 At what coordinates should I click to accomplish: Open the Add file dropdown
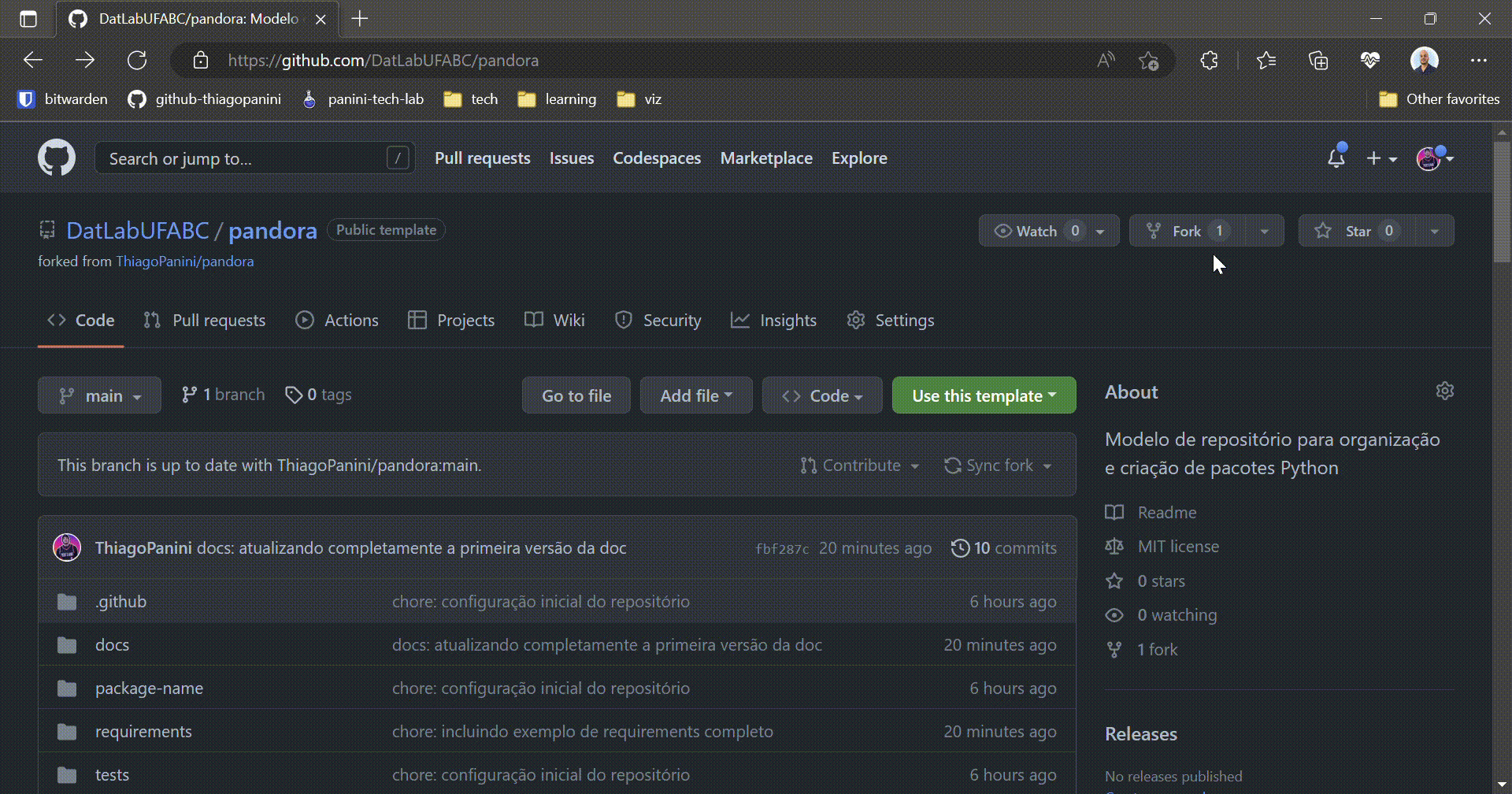(x=696, y=395)
